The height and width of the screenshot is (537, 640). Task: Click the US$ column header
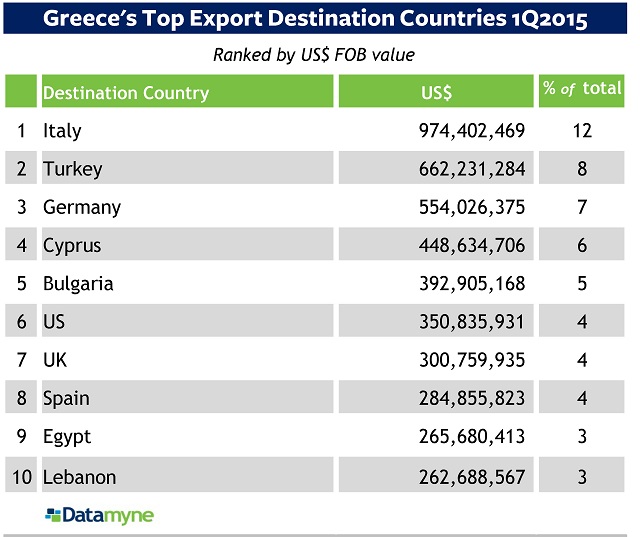(x=436, y=93)
